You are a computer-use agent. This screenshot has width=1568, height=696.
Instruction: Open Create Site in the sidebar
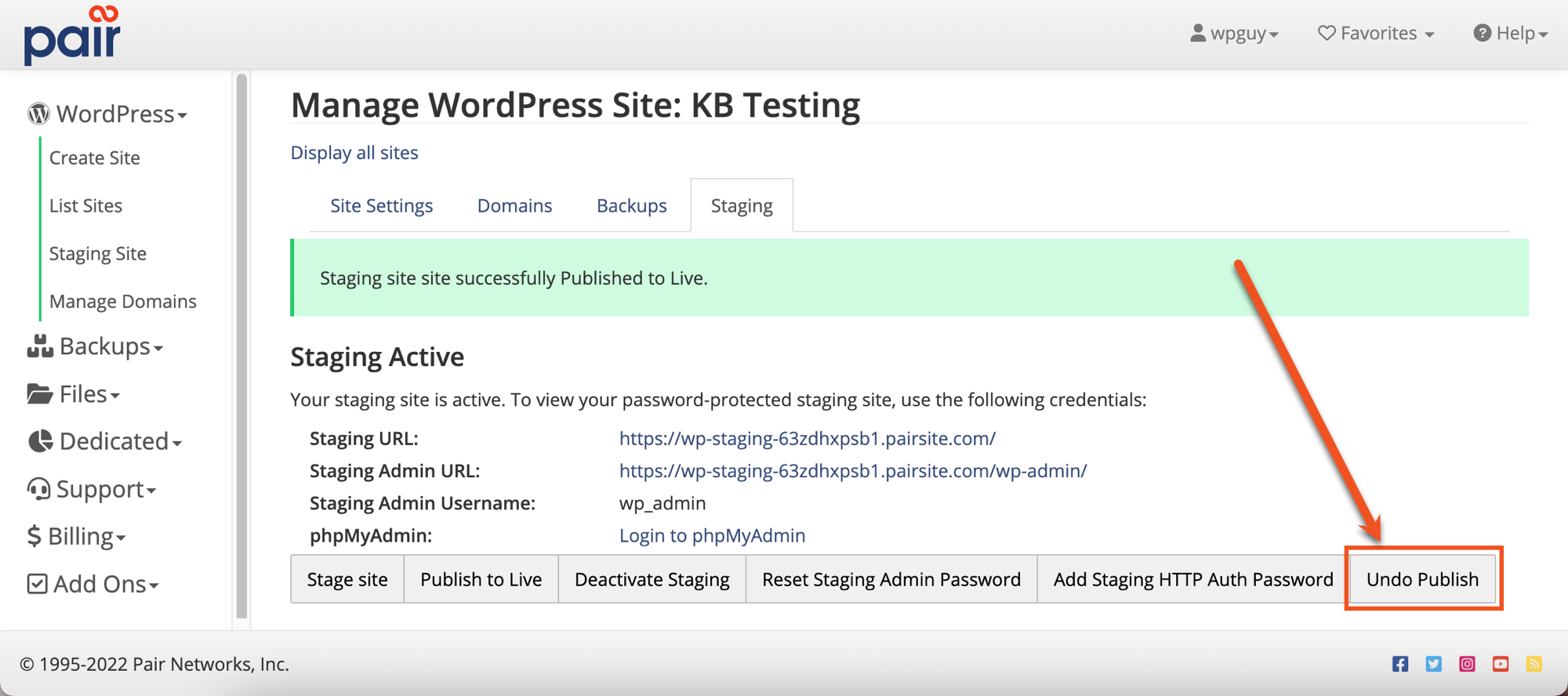tap(95, 158)
